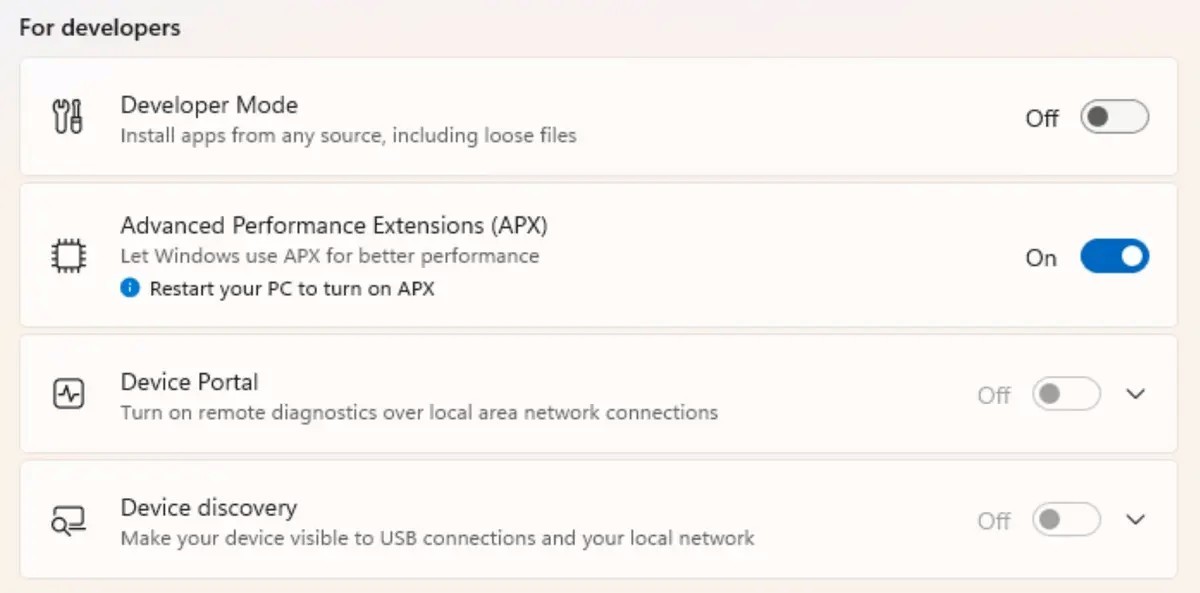Turn on the Developer Mode toggle

pos(1114,118)
